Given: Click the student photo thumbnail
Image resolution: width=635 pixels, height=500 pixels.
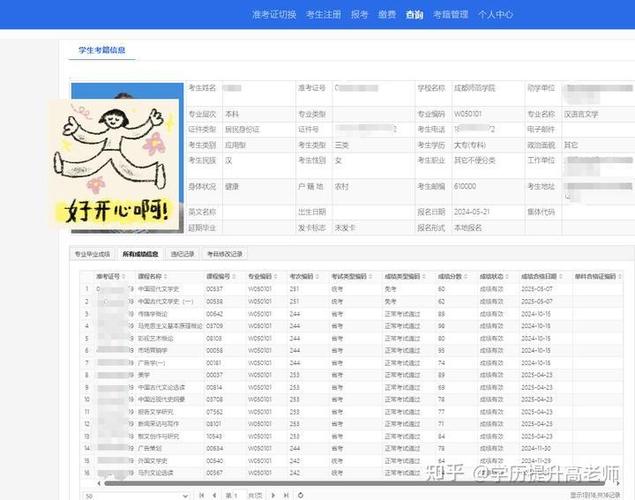Looking at the screenshot, I should point(127,158).
